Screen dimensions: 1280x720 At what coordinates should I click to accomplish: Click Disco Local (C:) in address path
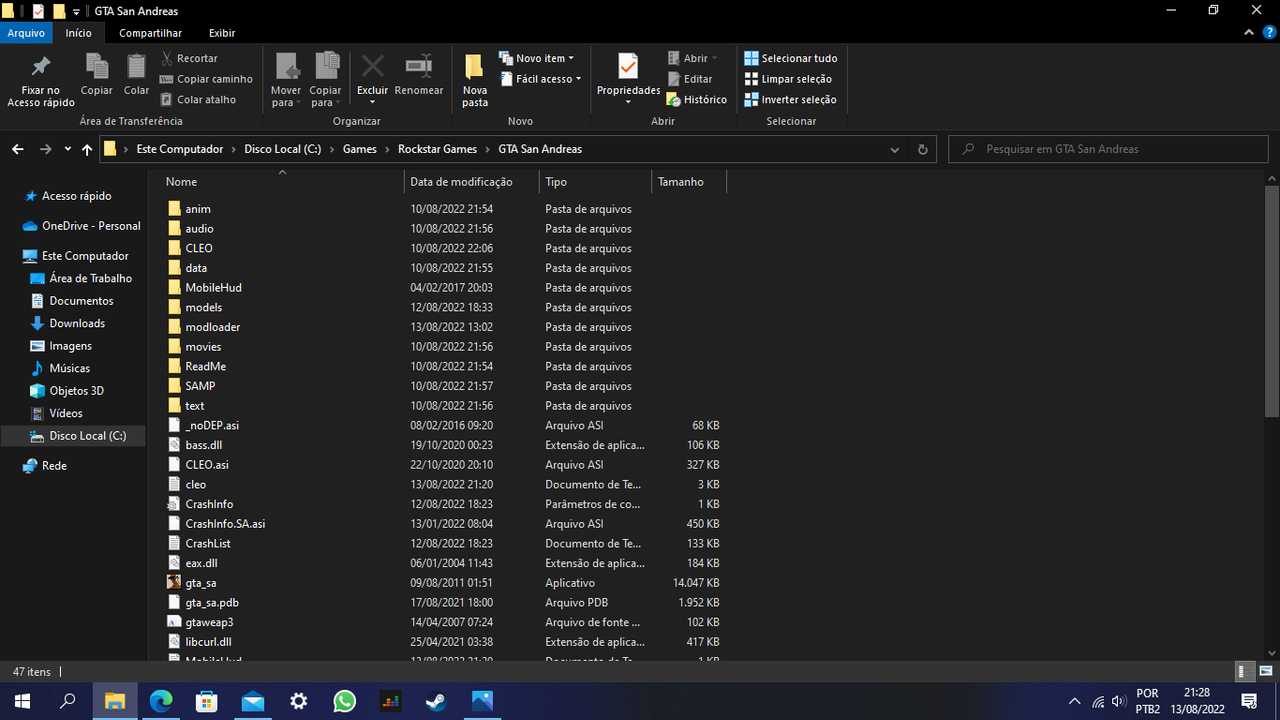click(282, 149)
